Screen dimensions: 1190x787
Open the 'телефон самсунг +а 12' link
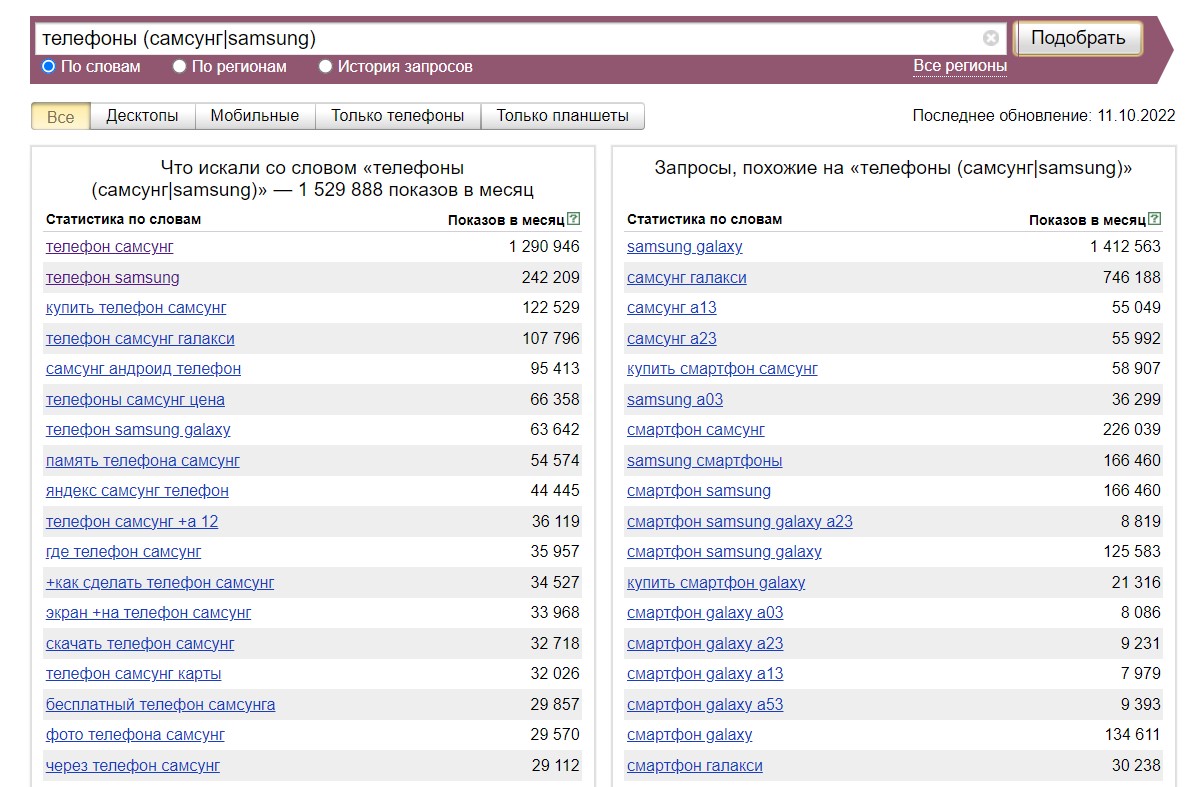click(x=132, y=521)
